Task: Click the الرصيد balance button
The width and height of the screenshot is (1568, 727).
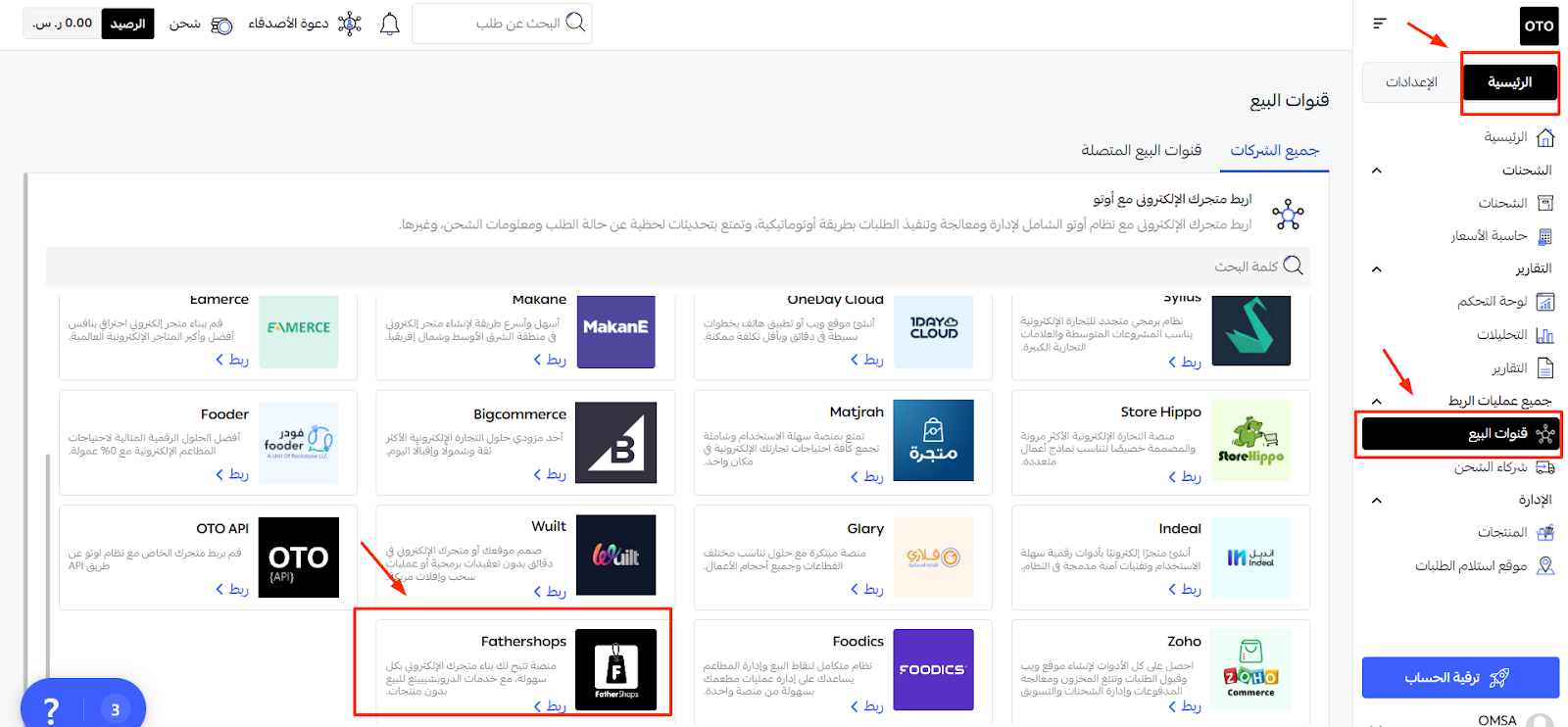Action: click(127, 24)
